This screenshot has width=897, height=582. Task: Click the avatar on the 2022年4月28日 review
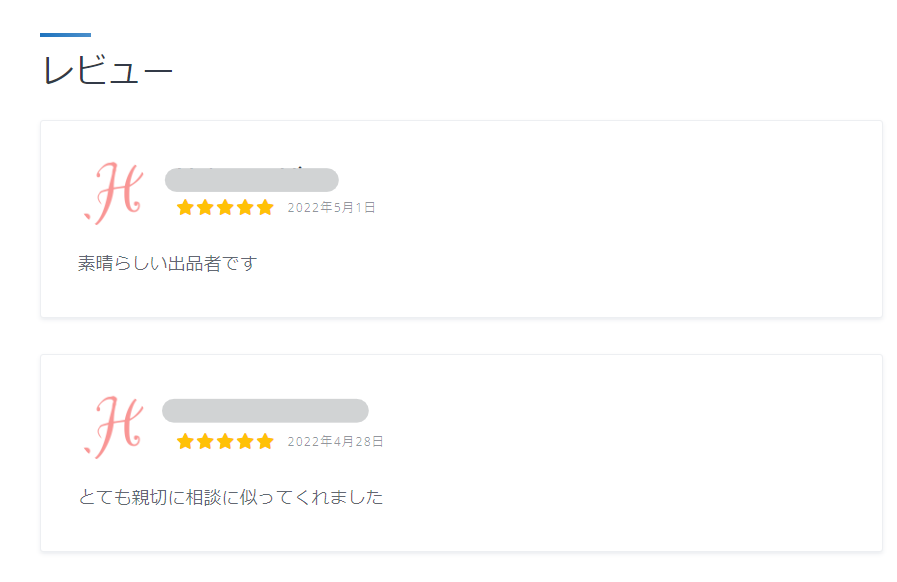point(115,427)
